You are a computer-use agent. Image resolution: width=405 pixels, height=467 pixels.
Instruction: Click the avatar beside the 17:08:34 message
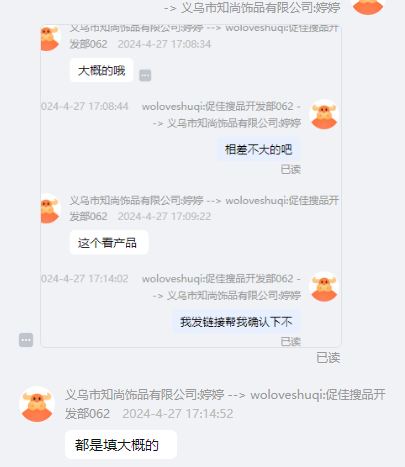tap(50, 37)
